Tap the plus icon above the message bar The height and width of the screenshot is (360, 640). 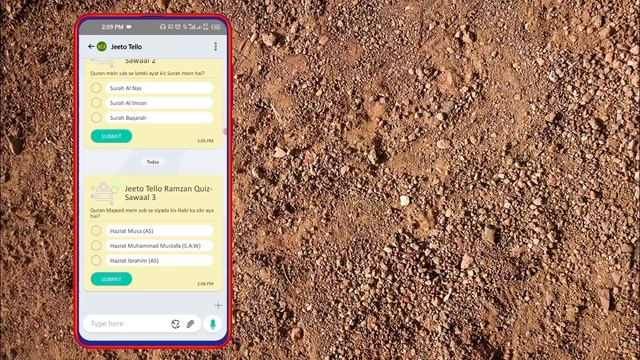point(218,305)
